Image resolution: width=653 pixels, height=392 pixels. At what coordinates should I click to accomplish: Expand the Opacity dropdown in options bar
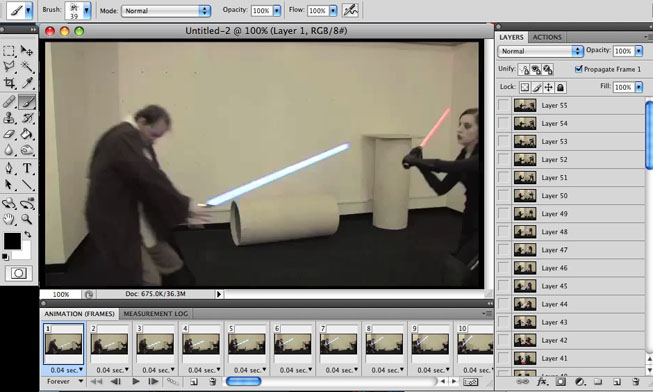[277, 11]
